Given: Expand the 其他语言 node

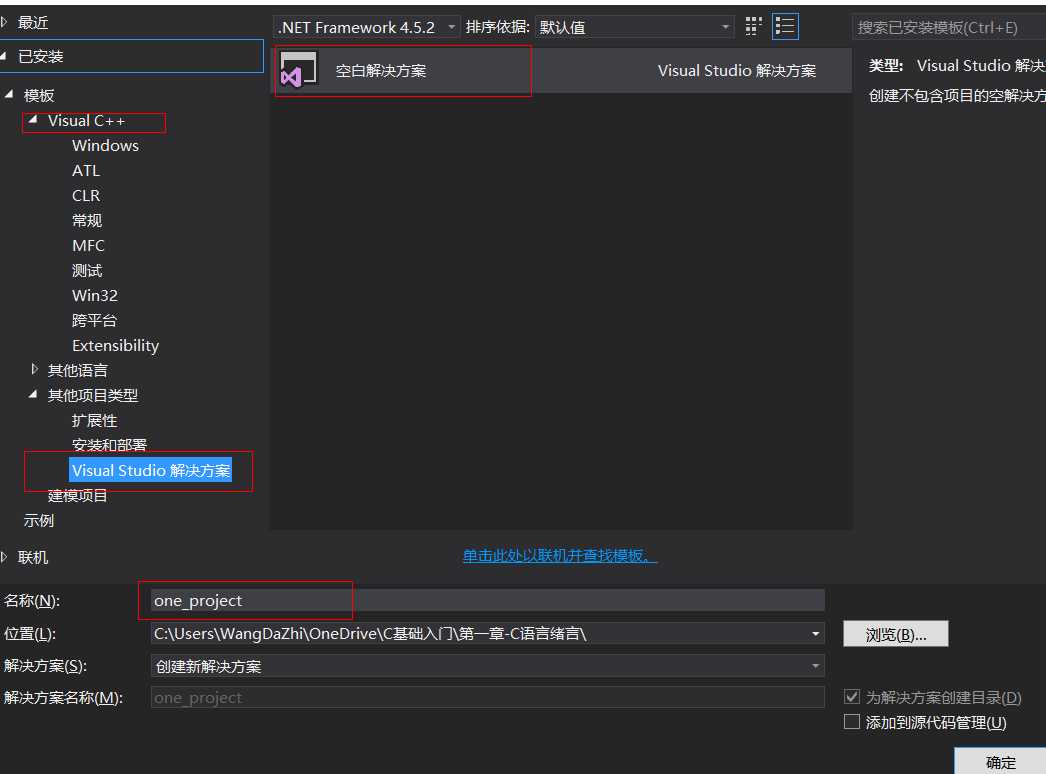Looking at the screenshot, I should pyautogui.click(x=35, y=369).
